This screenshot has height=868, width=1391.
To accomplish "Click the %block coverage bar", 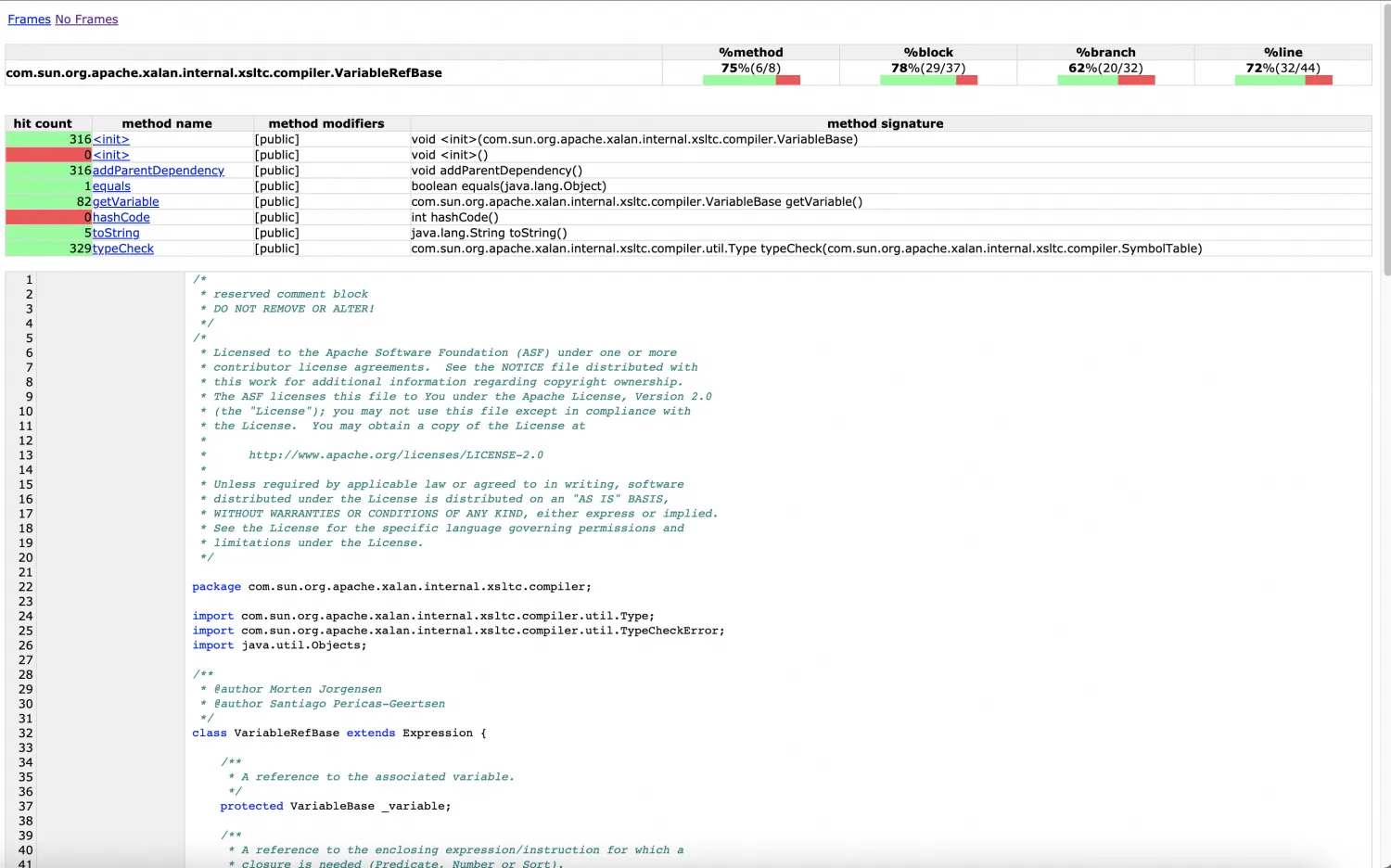I will coord(928,81).
